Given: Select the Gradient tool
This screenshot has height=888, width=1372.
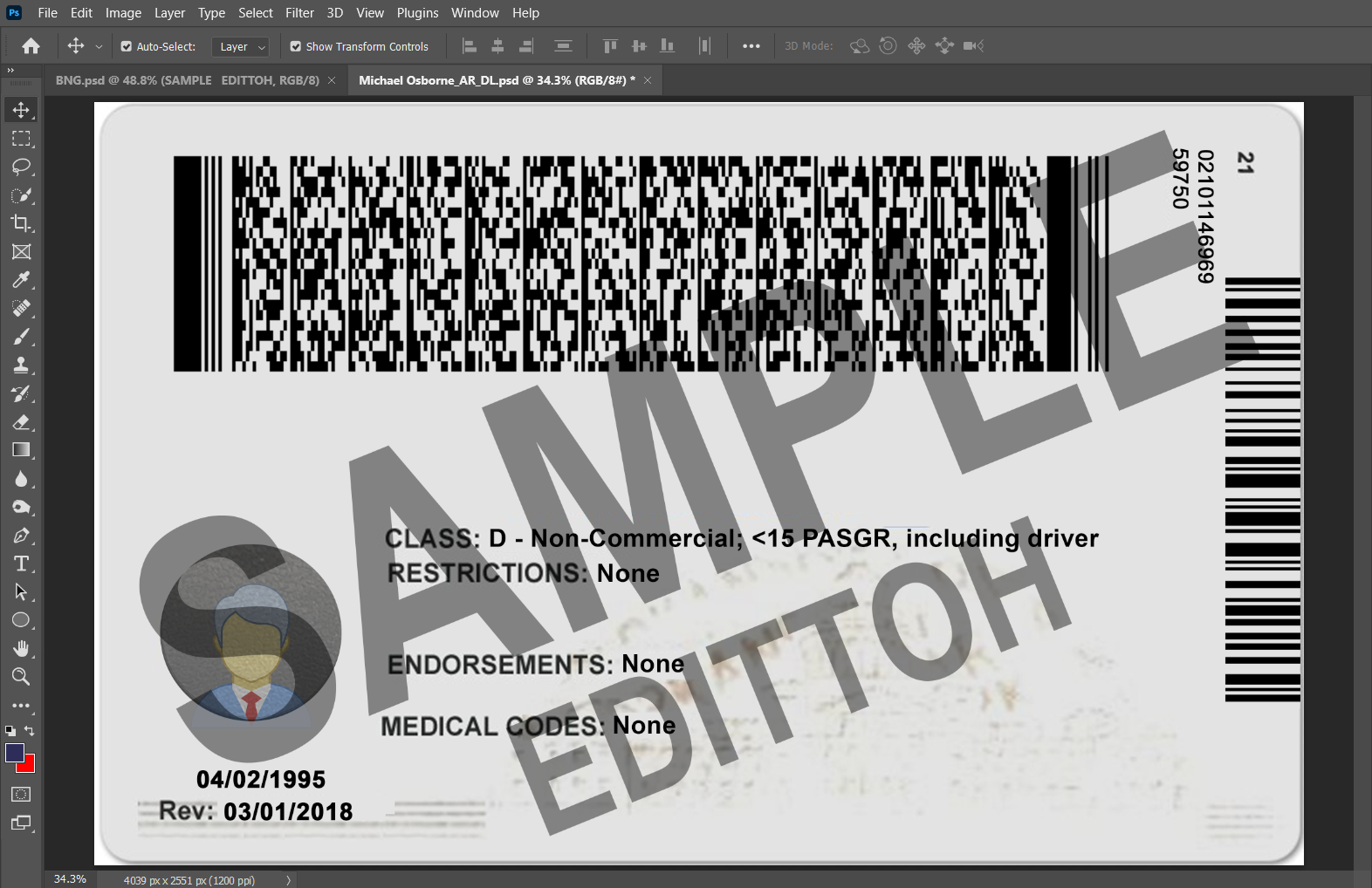Looking at the screenshot, I should (21, 450).
